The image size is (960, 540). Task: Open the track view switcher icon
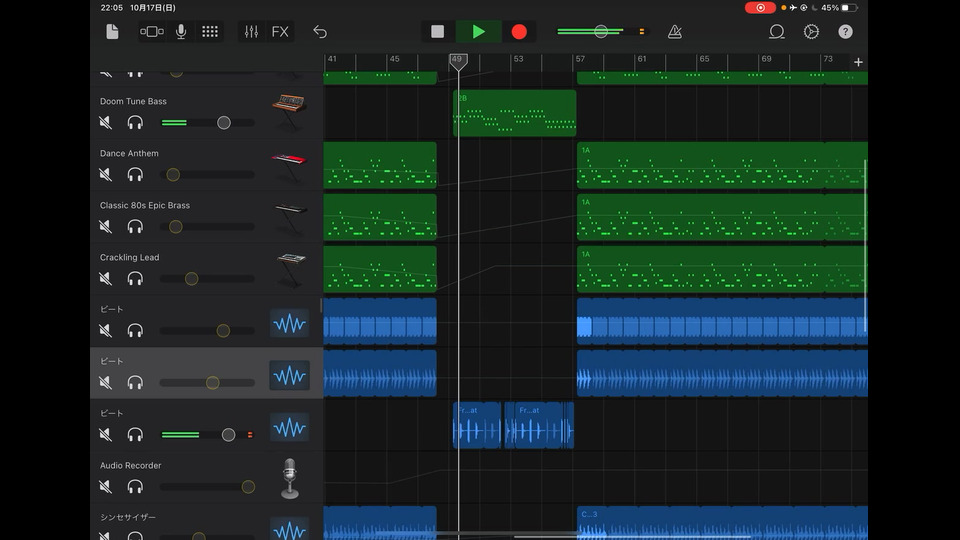pyautogui.click(x=152, y=32)
